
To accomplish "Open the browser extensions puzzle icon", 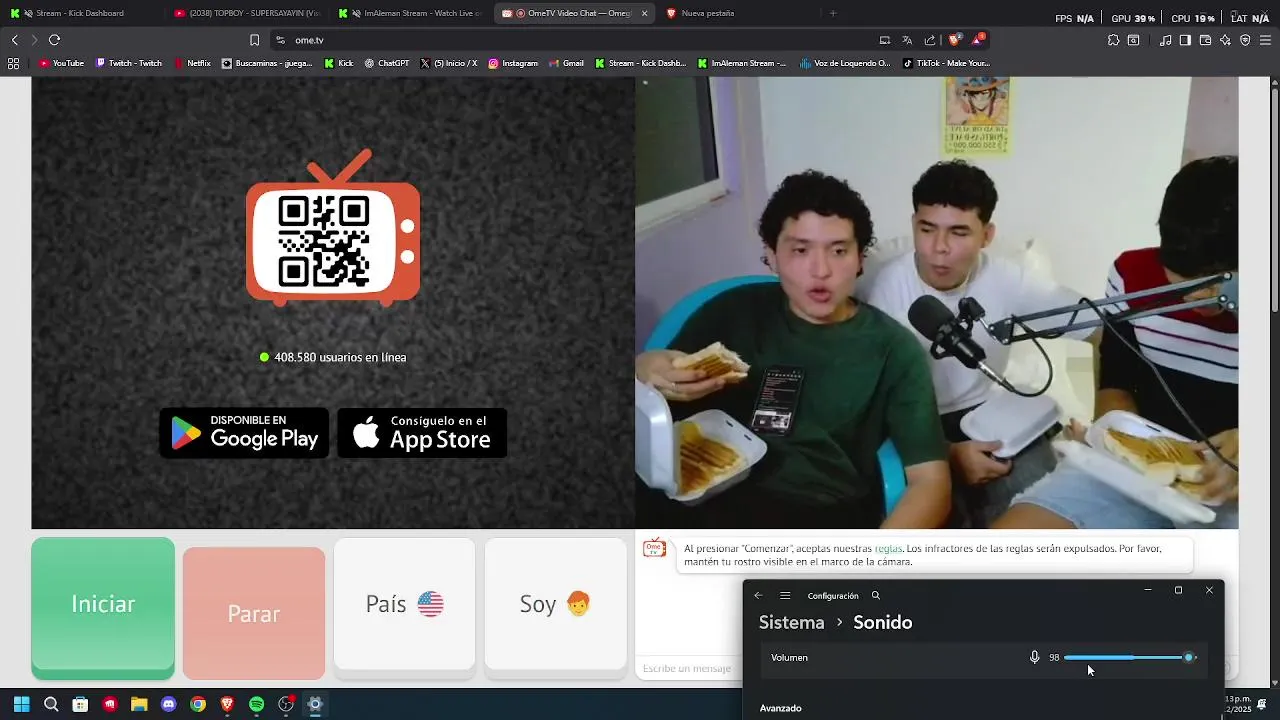I will [x=1113, y=40].
